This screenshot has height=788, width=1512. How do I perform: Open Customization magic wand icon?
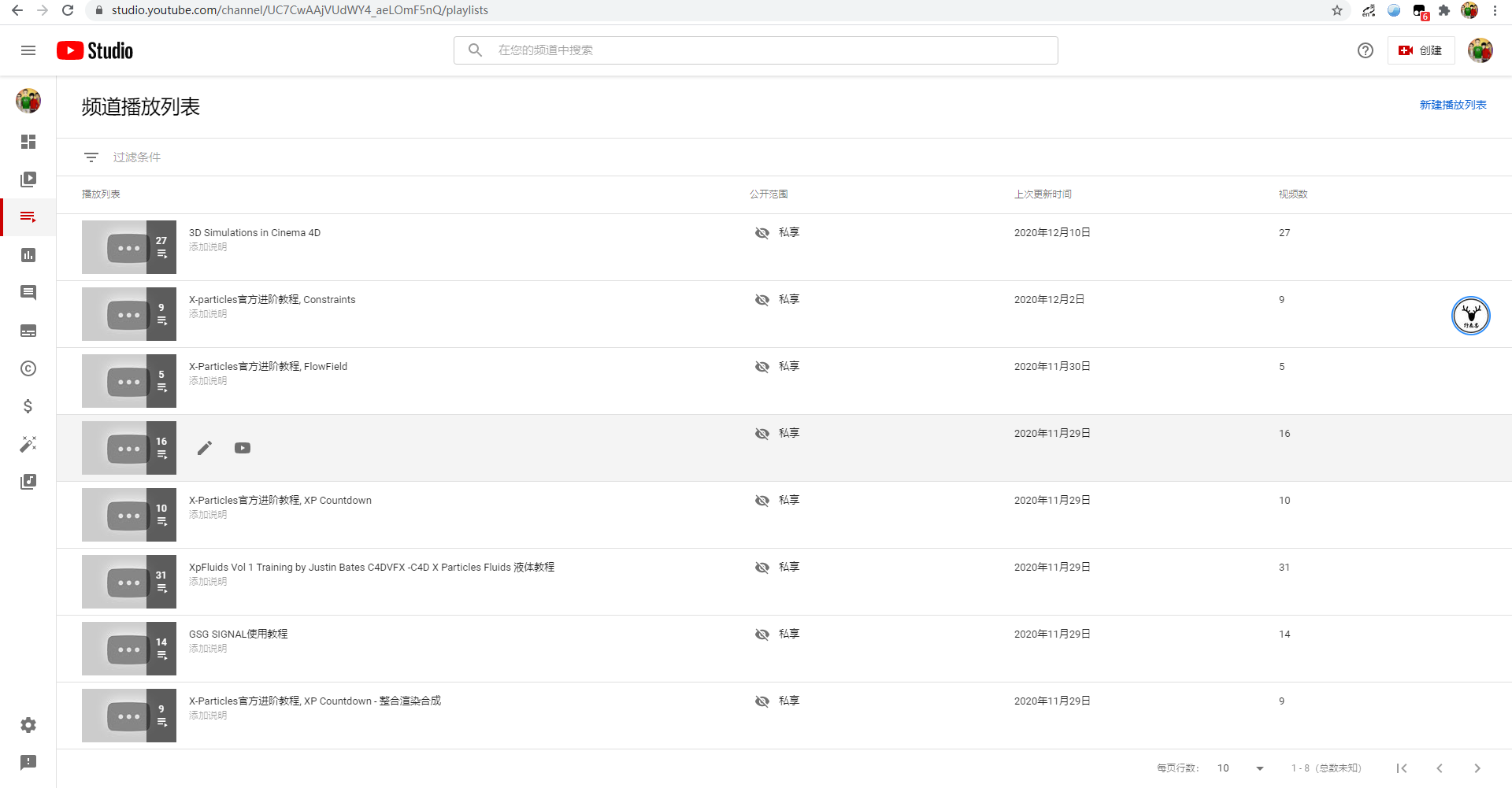point(28,444)
